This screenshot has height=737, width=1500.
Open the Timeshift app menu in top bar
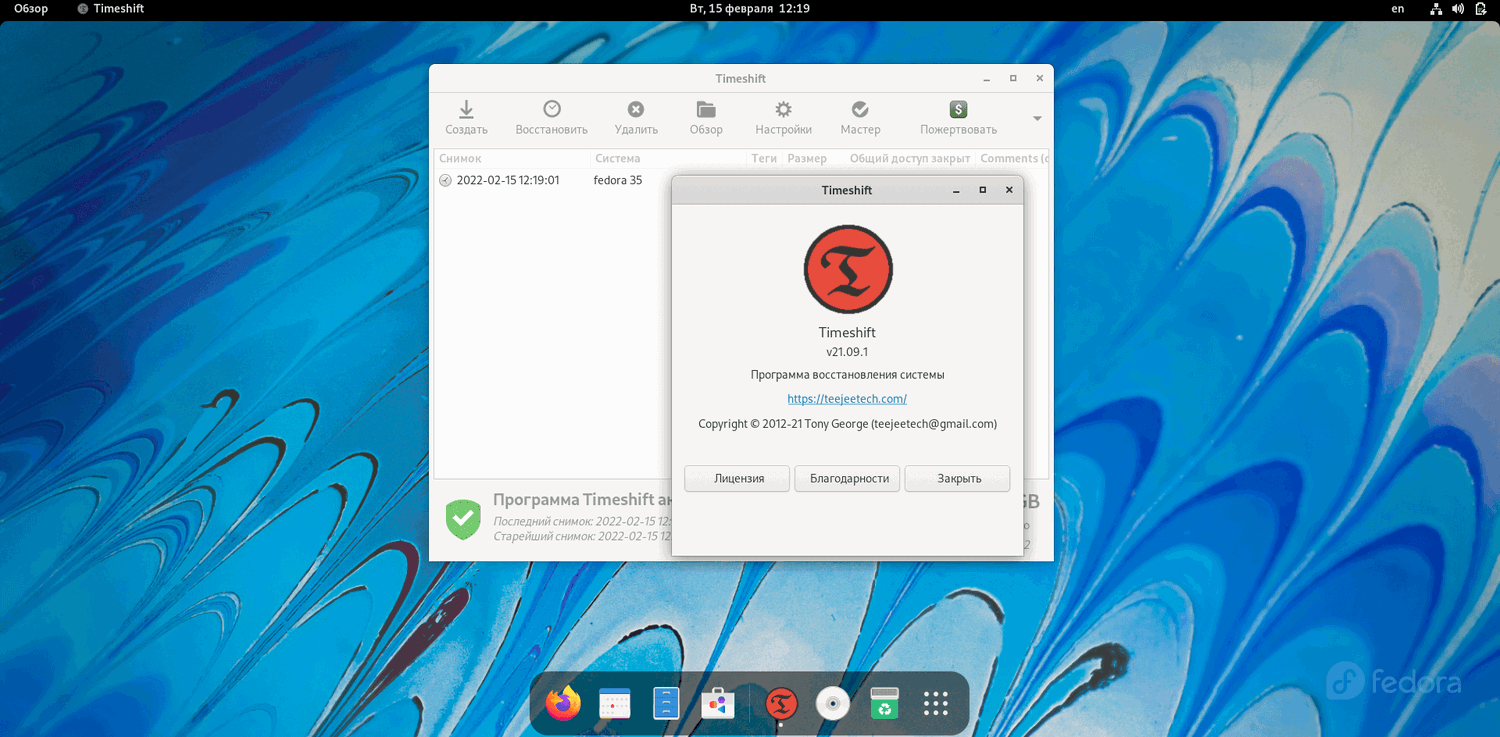[111, 9]
